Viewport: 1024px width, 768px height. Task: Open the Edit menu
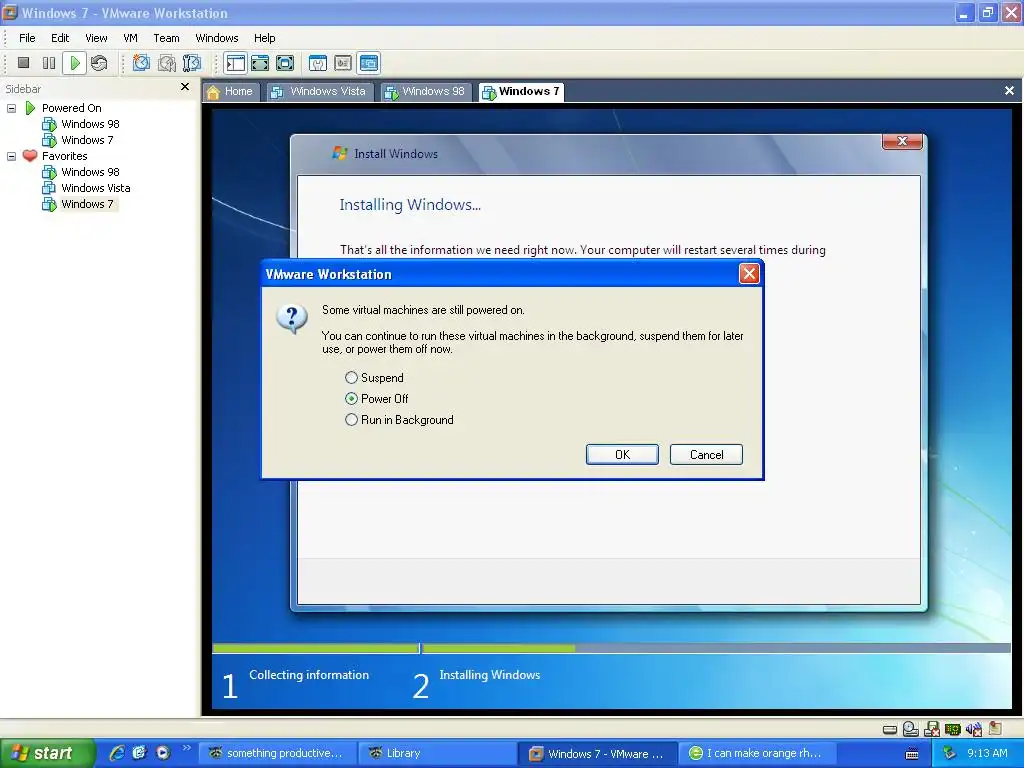coord(60,38)
